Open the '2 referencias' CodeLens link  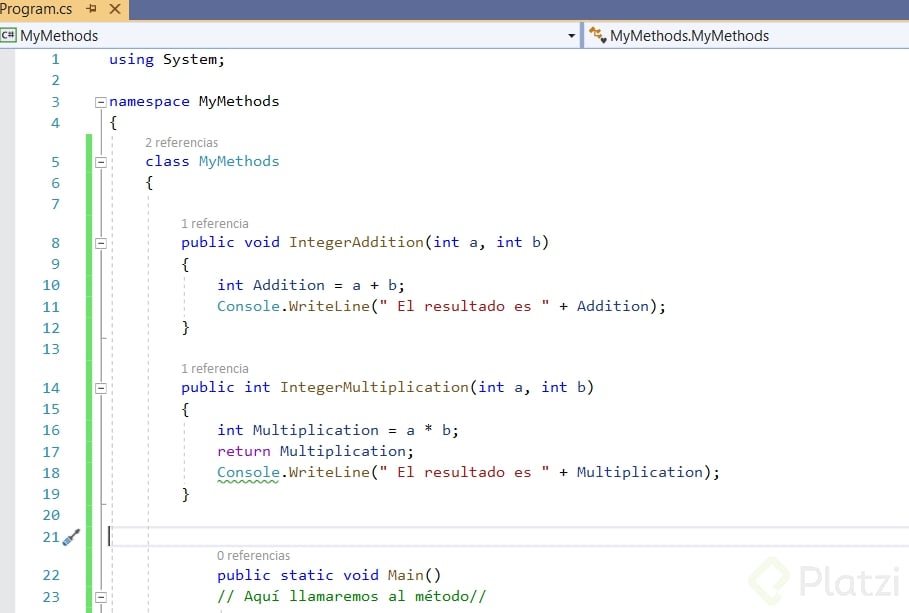coord(181,143)
